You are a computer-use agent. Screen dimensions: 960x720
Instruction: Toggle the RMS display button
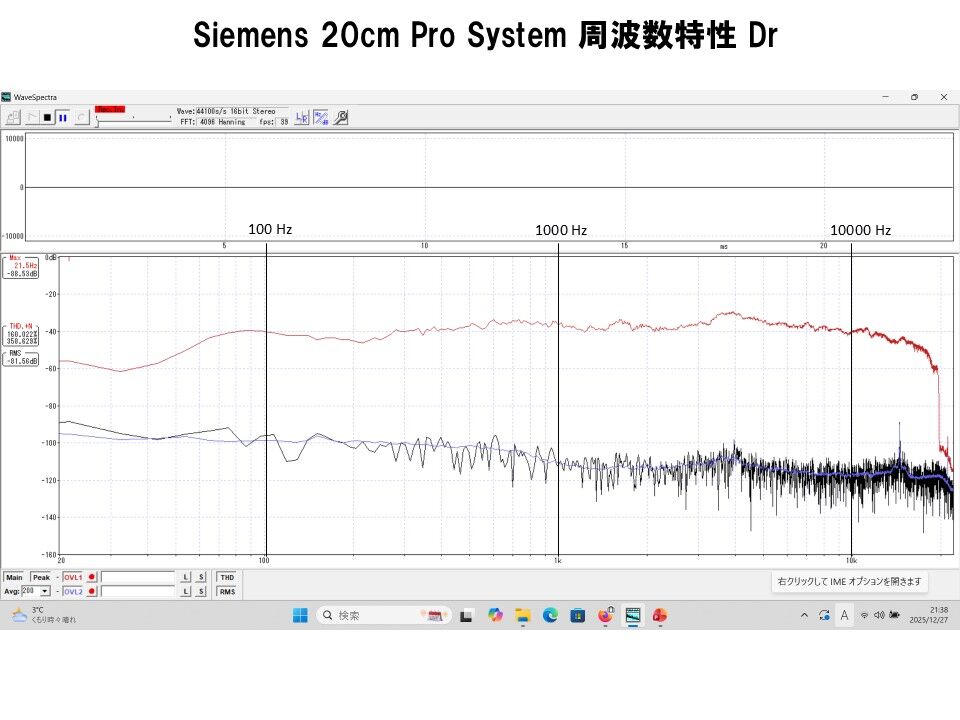coord(227,591)
